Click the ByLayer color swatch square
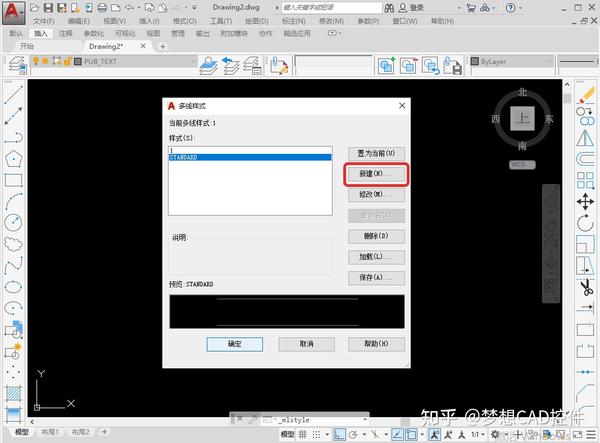Screen dimensions: 600x443 [475, 61]
